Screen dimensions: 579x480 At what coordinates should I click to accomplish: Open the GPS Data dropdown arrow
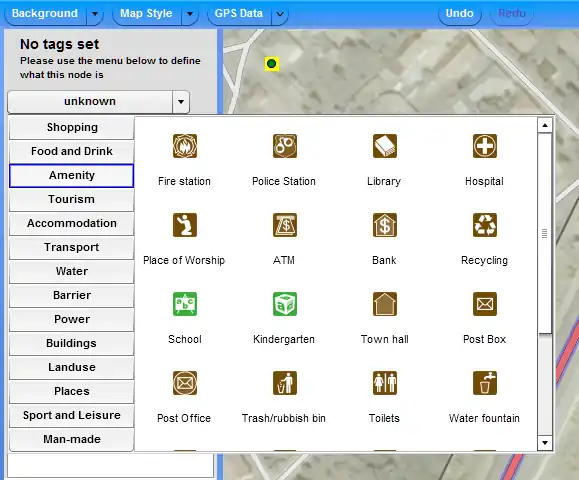pyautogui.click(x=280, y=14)
